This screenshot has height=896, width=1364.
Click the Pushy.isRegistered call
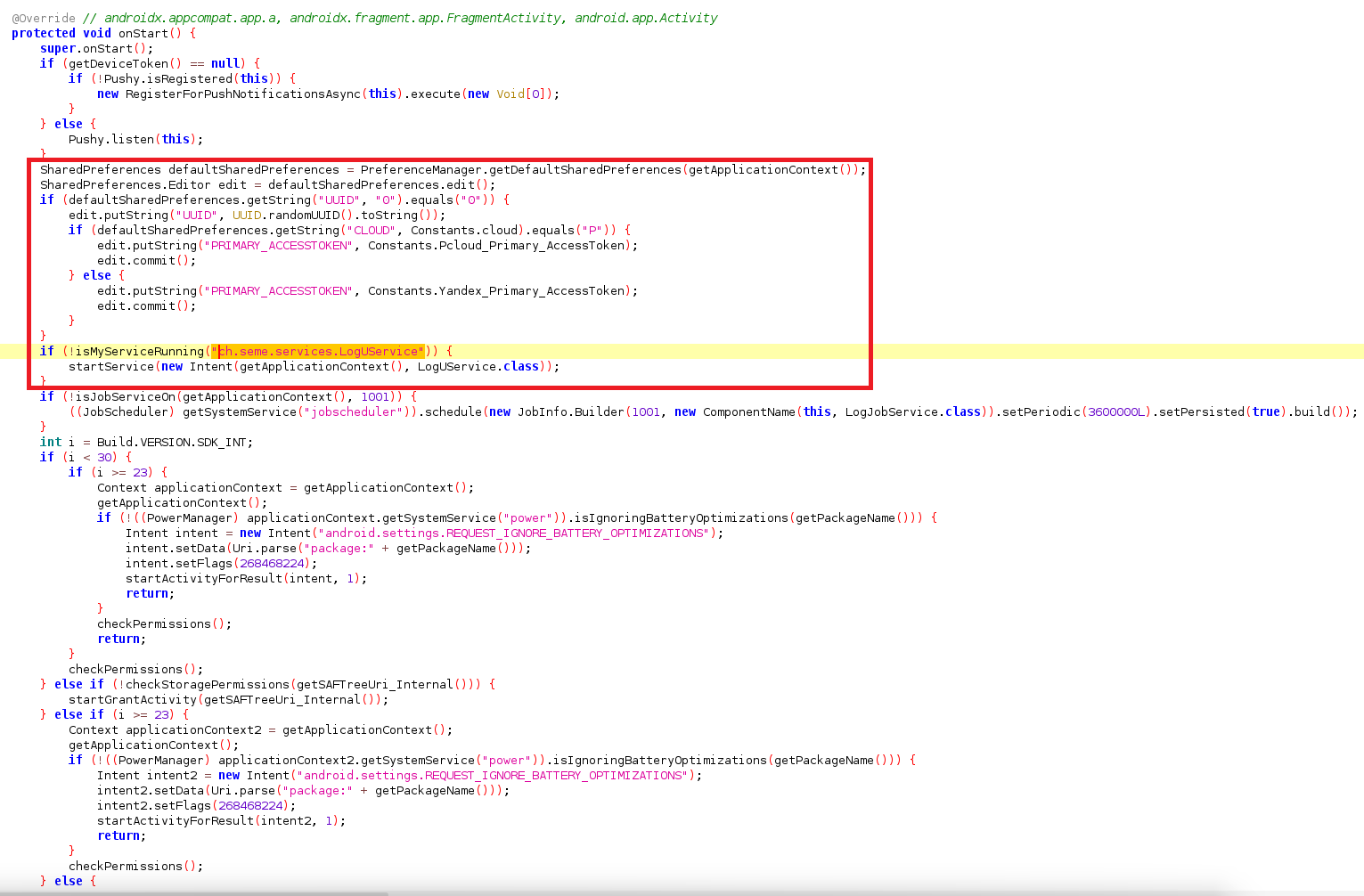(x=168, y=78)
